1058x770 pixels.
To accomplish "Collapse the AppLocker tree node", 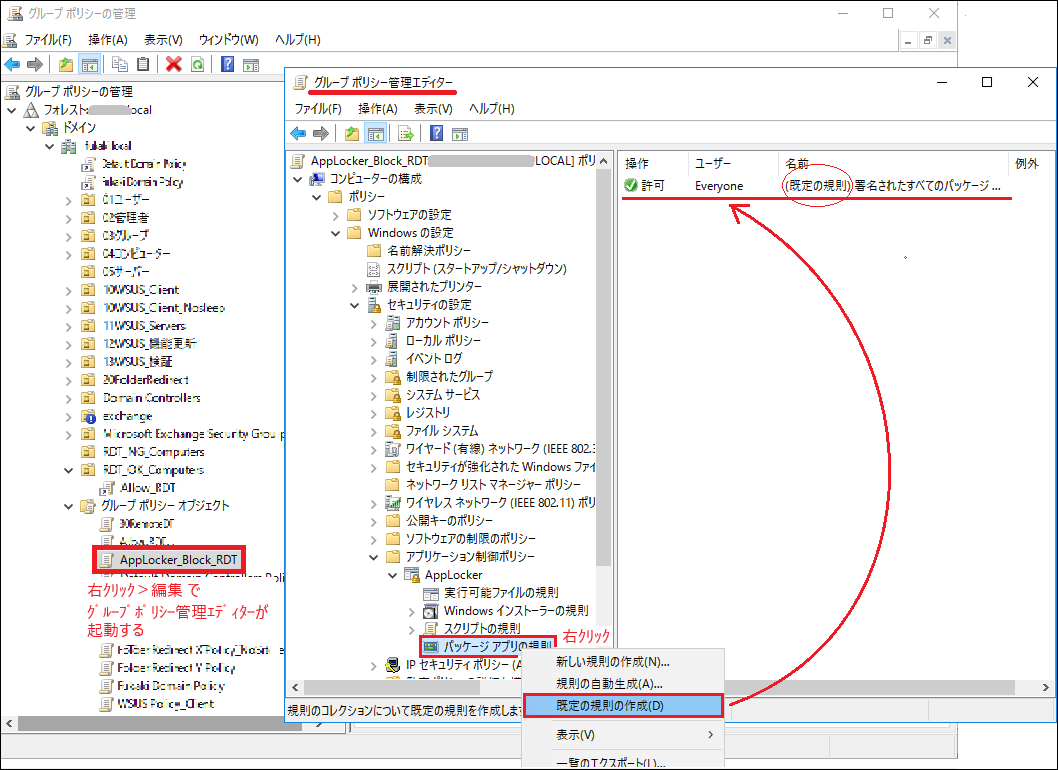I will pyautogui.click(x=392, y=575).
